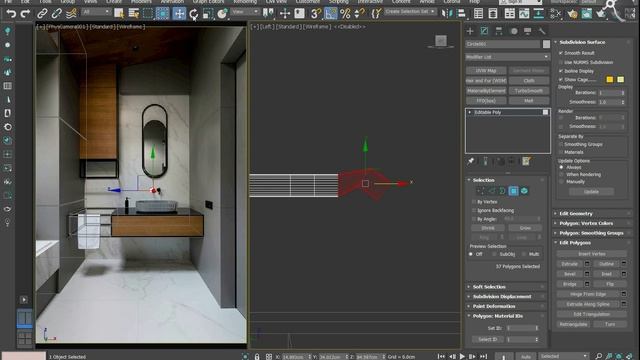This screenshot has width=640, height=360.
Task: Open the Utilities wrench tab
Action: coord(542,31)
